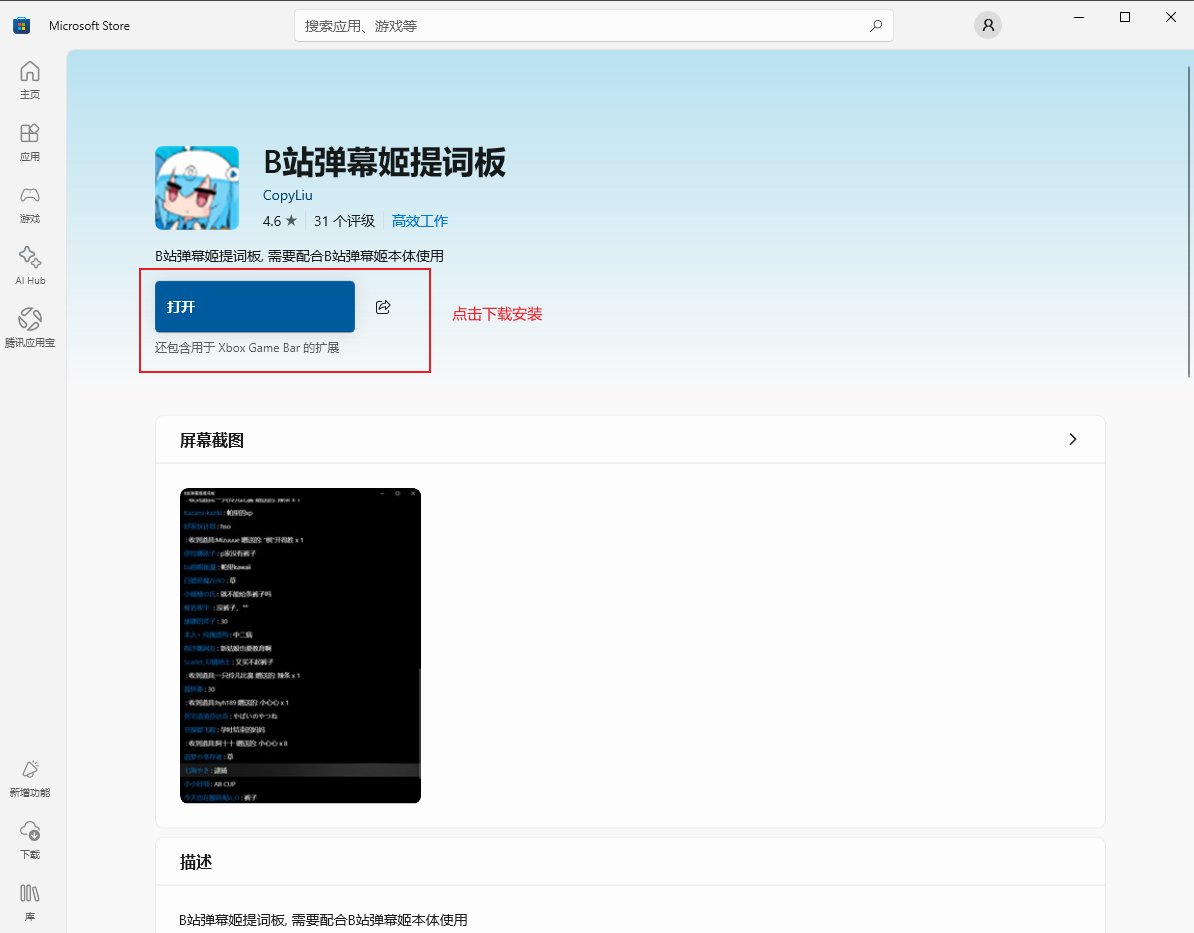1194x933 pixels.
Task: Open the app screenshot thumbnail
Action: (x=300, y=645)
